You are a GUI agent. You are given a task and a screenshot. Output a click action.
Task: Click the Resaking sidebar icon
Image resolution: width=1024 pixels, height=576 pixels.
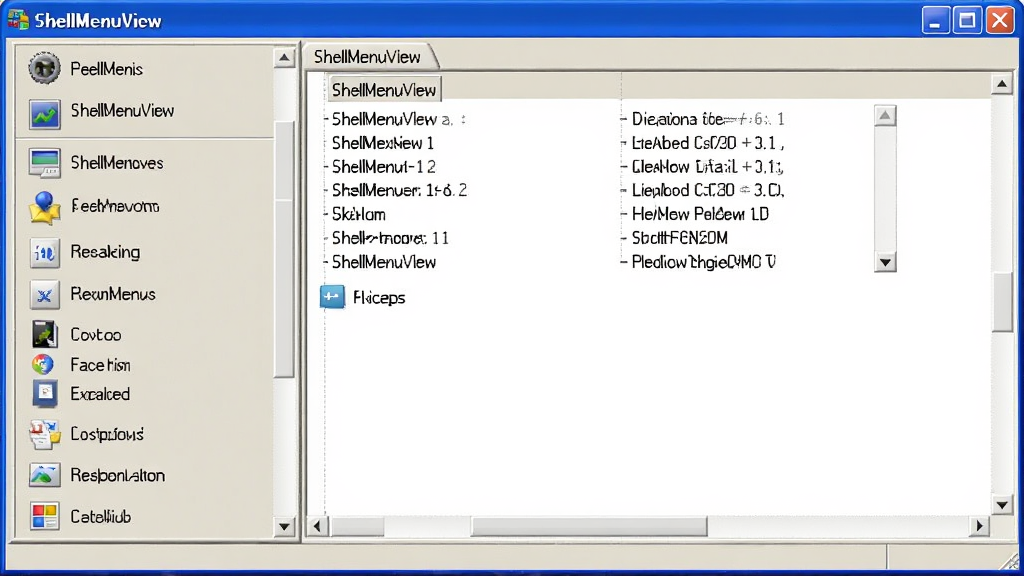[x=44, y=253]
